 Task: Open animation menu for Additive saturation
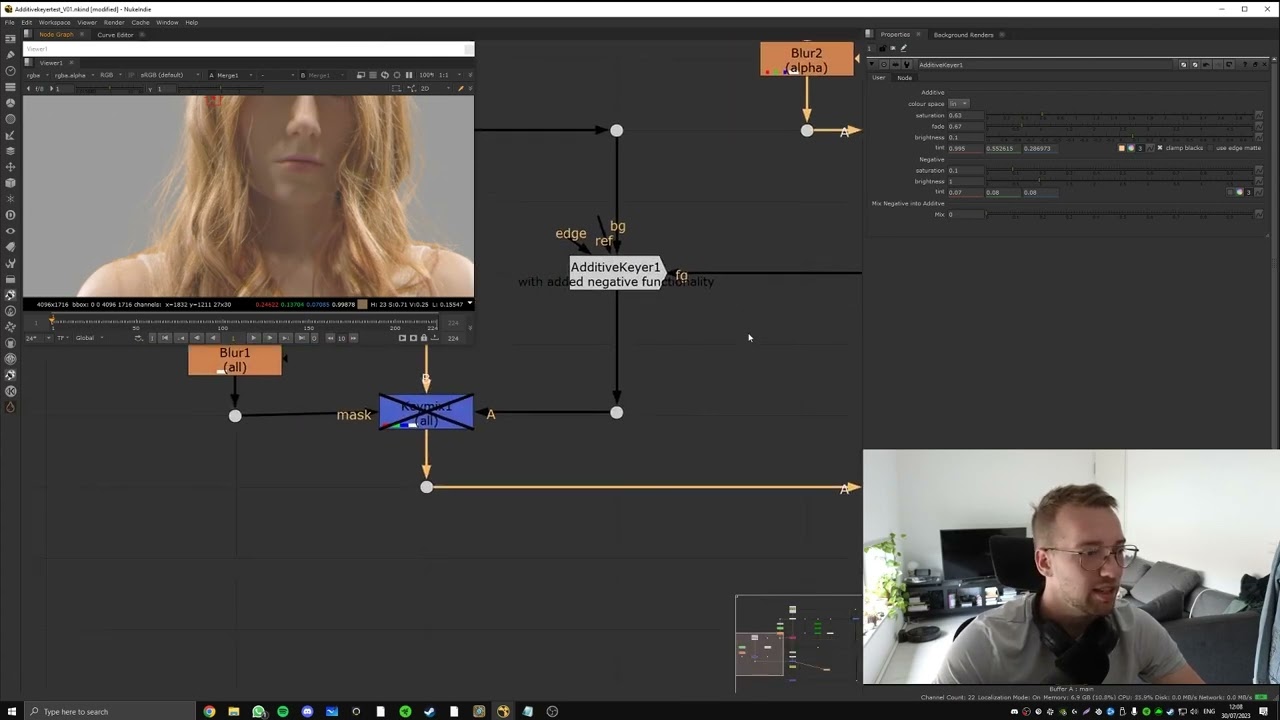(1259, 115)
